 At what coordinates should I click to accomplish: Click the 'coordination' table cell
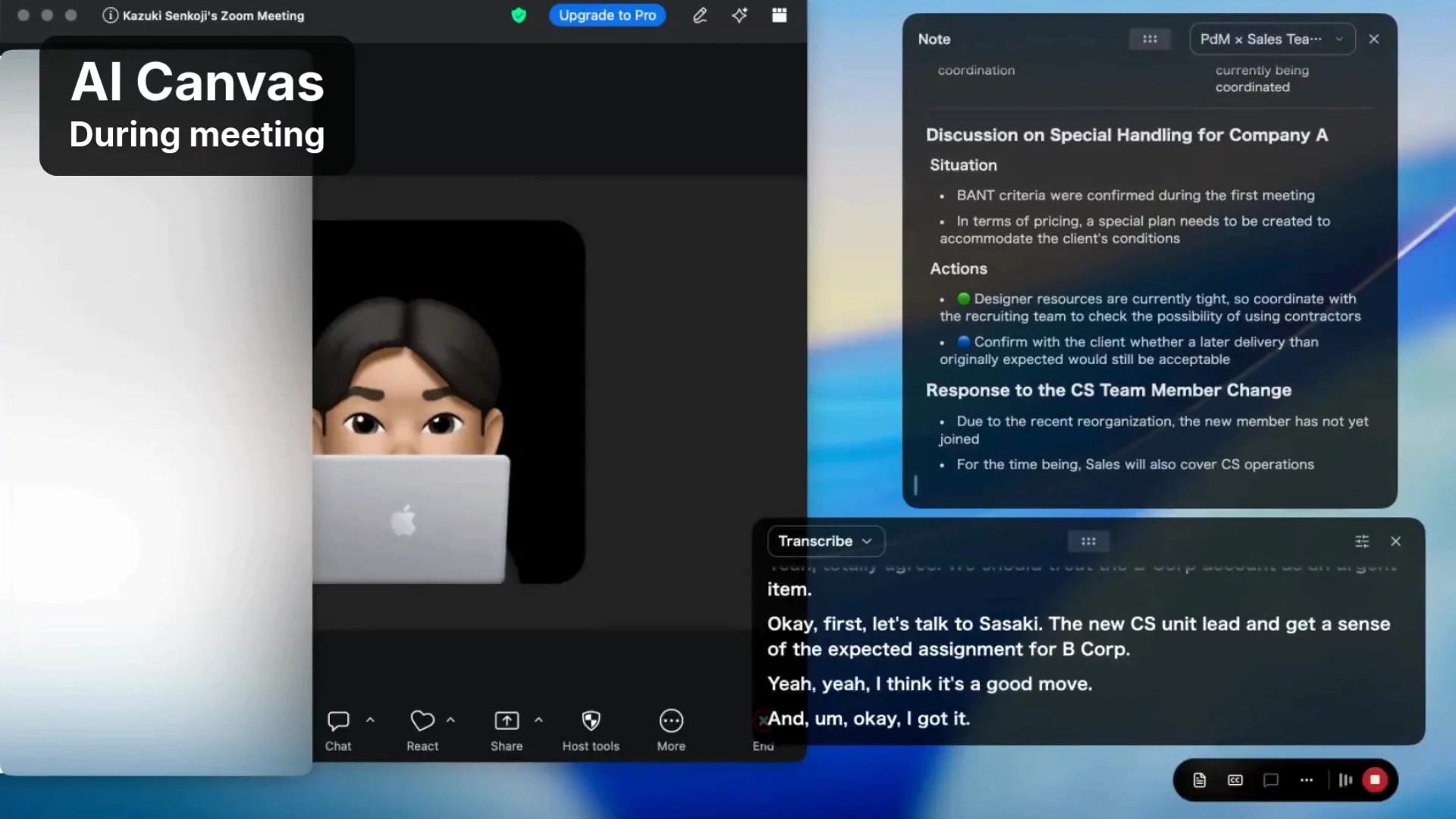pyautogui.click(x=976, y=70)
